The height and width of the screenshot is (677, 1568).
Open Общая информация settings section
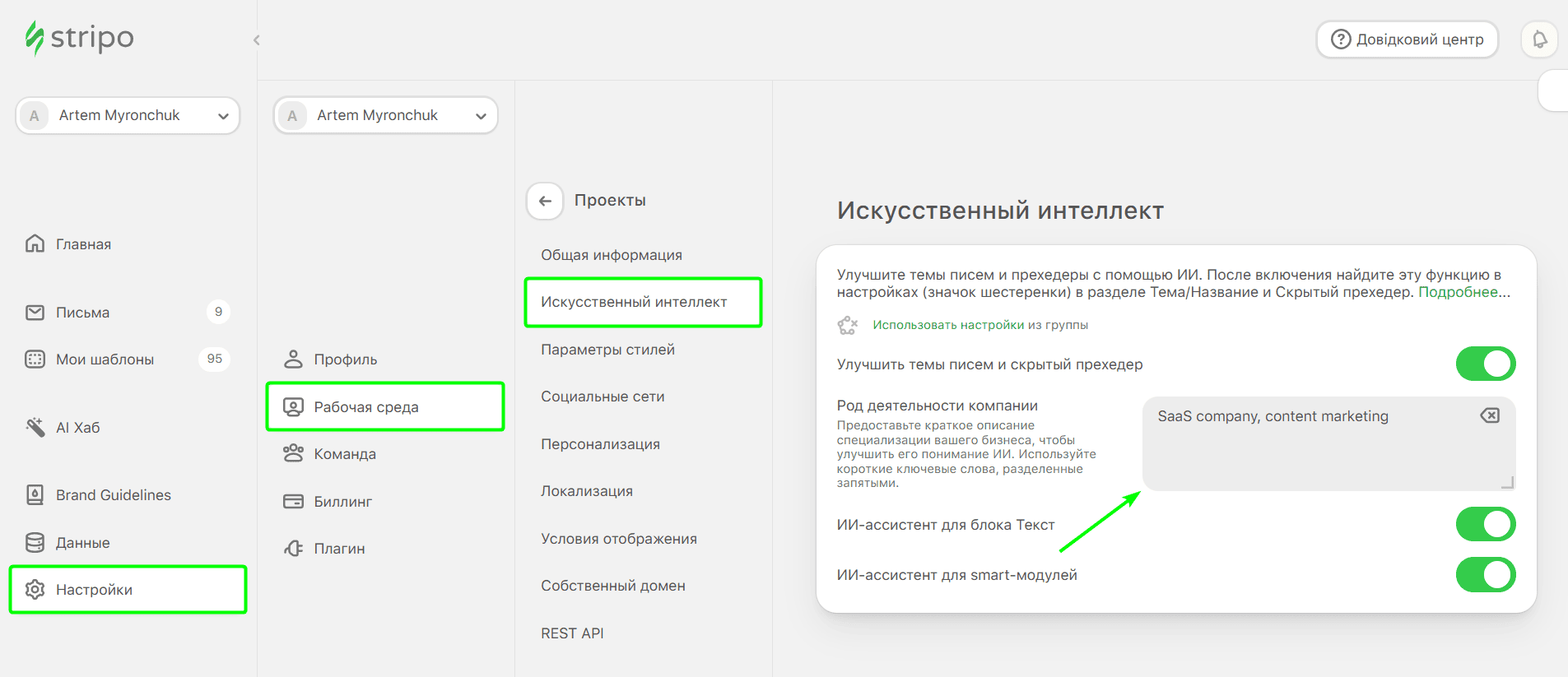point(612,255)
